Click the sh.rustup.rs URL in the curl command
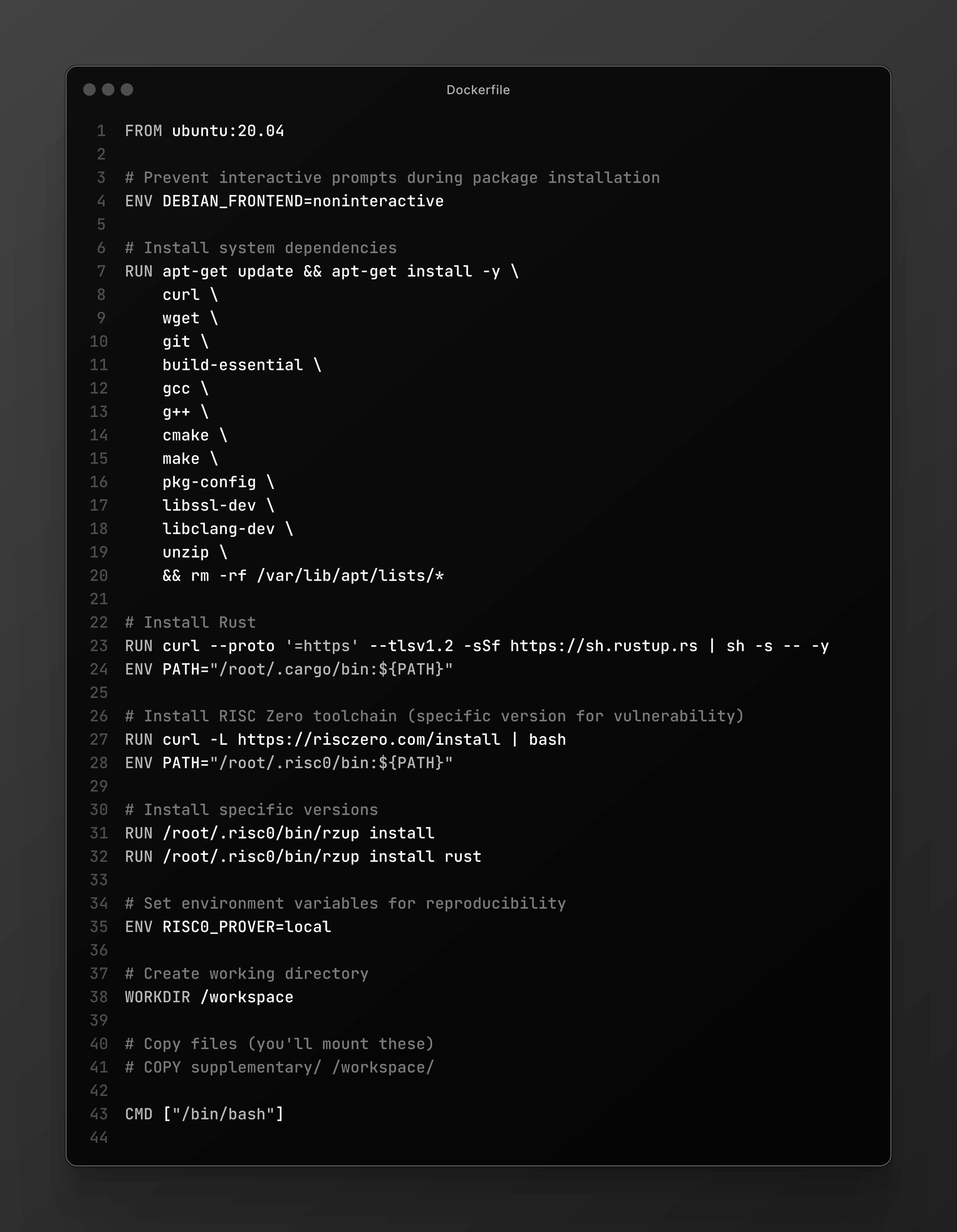 tap(603, 646)
